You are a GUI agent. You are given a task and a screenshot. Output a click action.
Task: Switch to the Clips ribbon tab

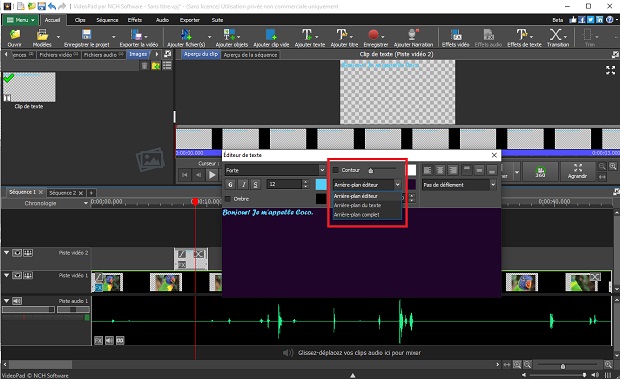click(x=80, y=20)
